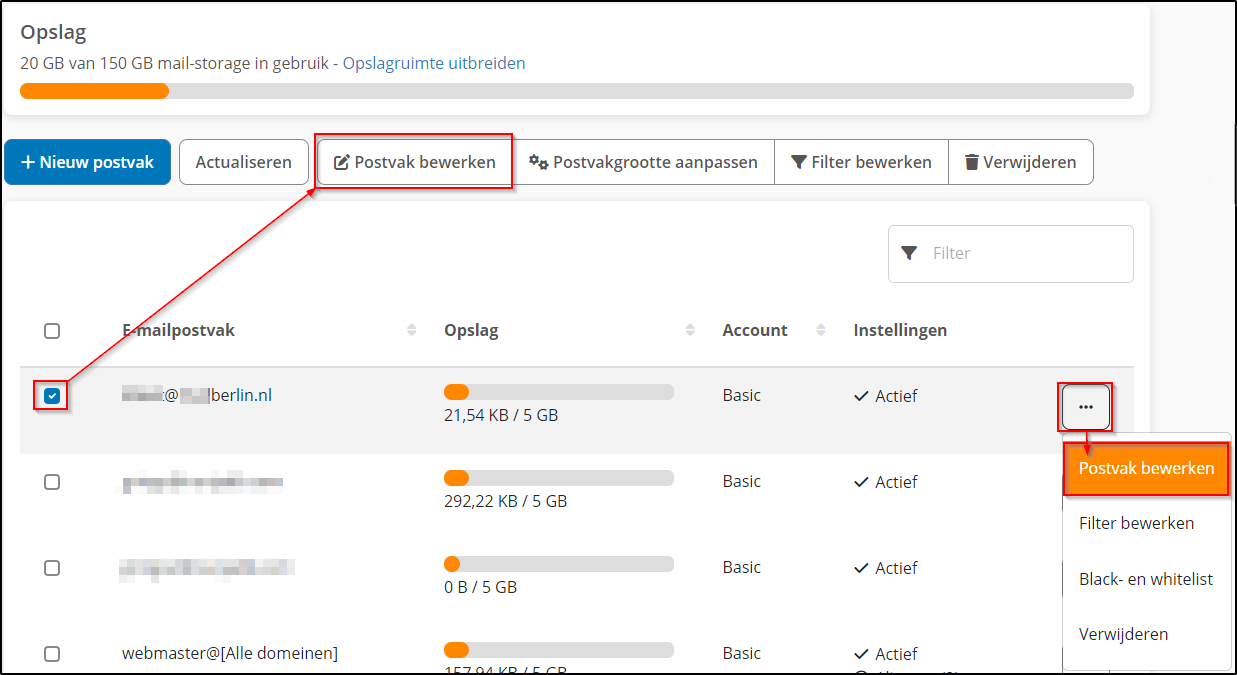Click inside the Filter search field
The image size is (1237, 675).
(x=1010, y=253)
